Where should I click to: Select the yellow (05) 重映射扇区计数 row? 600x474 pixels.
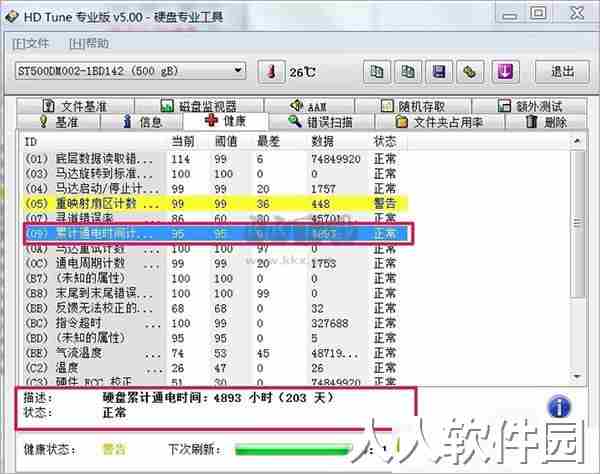pos(214,204)
